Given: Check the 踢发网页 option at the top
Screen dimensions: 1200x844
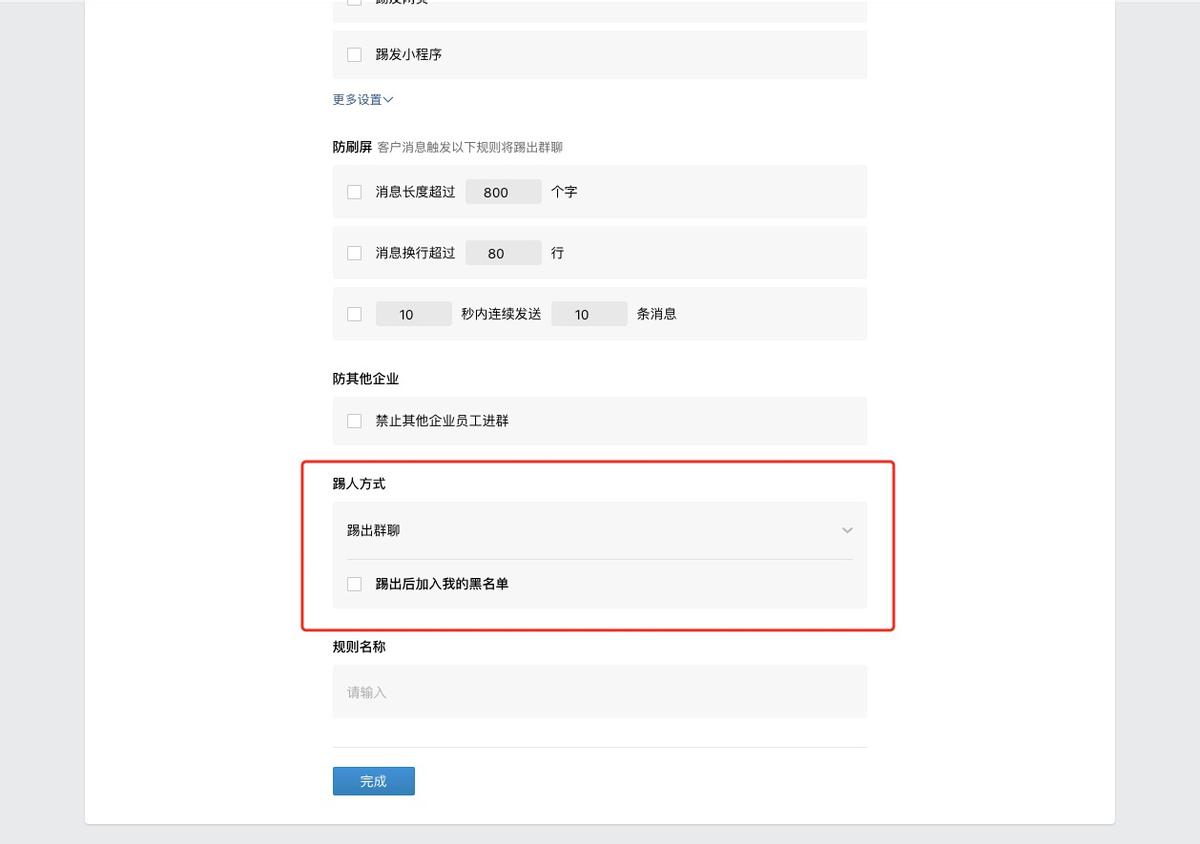Looking at the screenshot, I should tap(354, 3).
